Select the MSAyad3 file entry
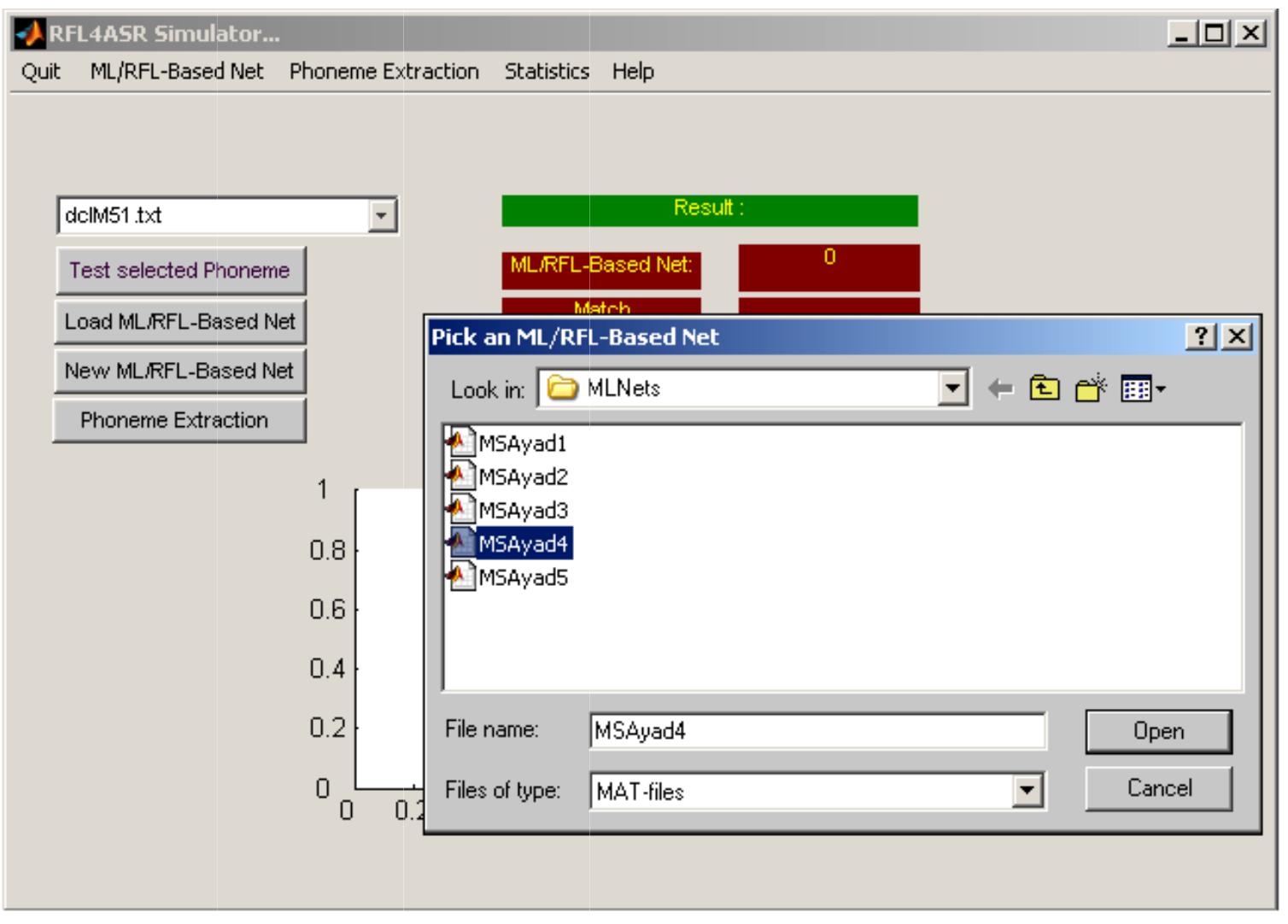 click(522, 510)
